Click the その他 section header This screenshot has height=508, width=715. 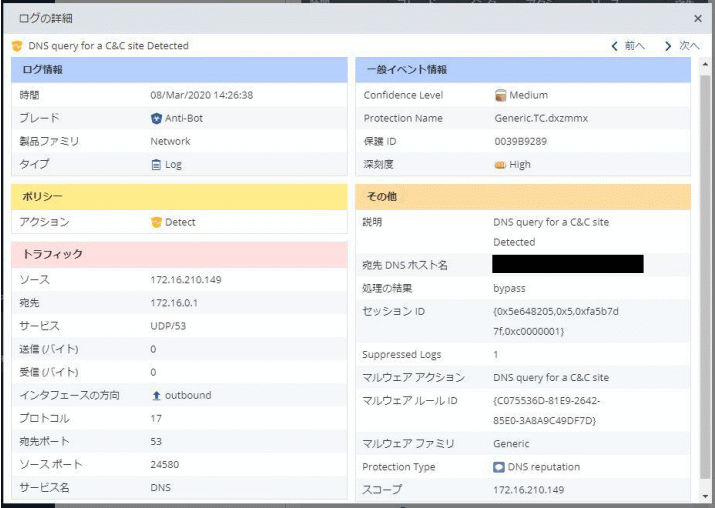tap(522, 197)
